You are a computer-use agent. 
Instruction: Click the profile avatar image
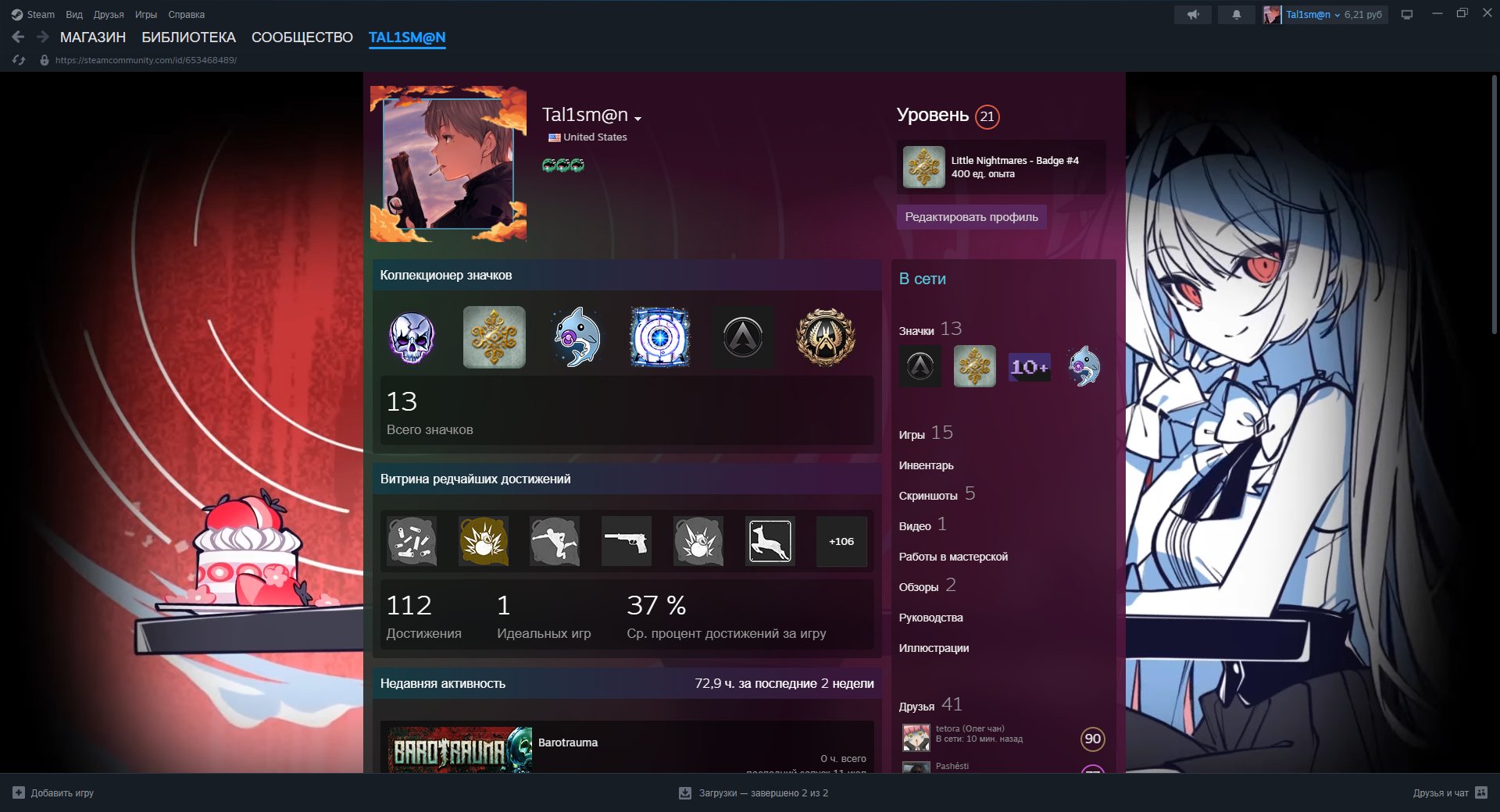click(448, 164)
